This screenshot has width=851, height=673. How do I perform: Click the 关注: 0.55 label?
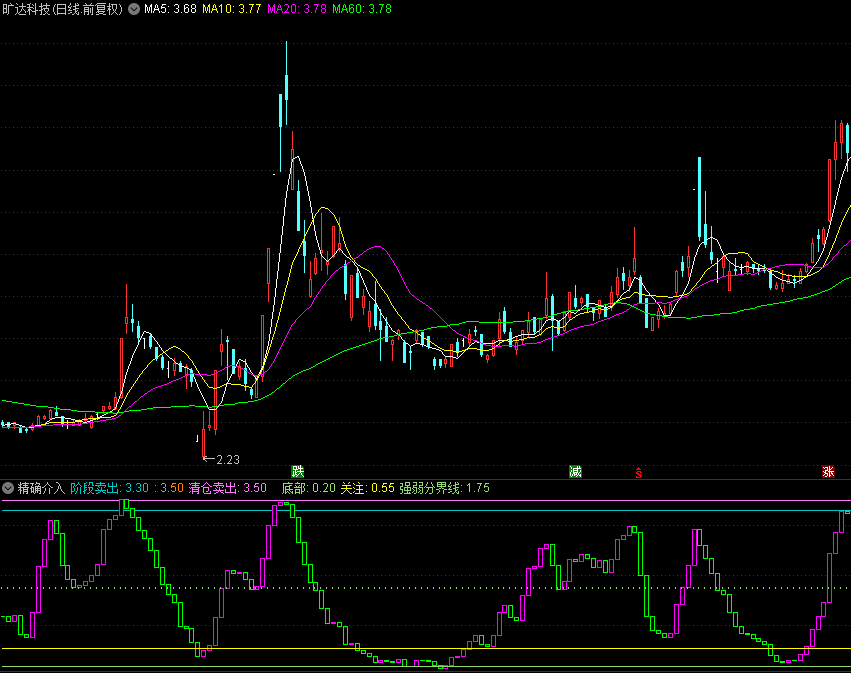pyautogui.click(x=367, y=488)
